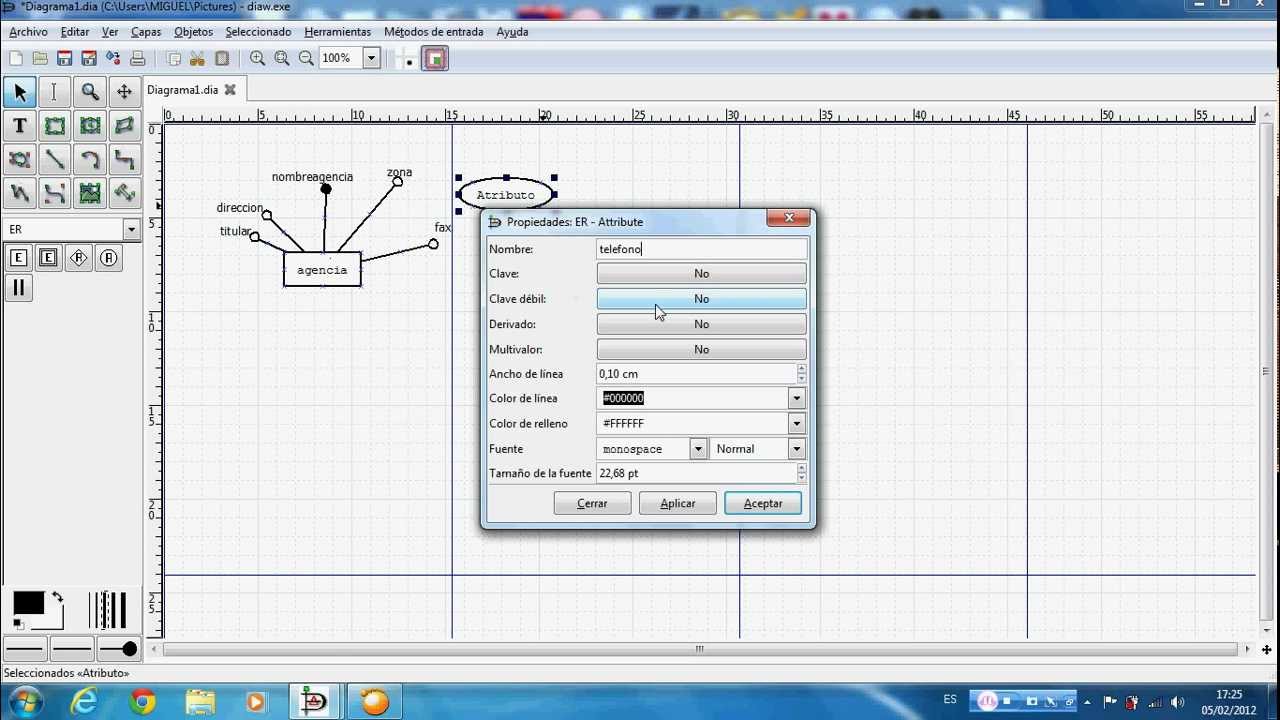
Task: Click the Aceptar button
Action: pos(763,503)
